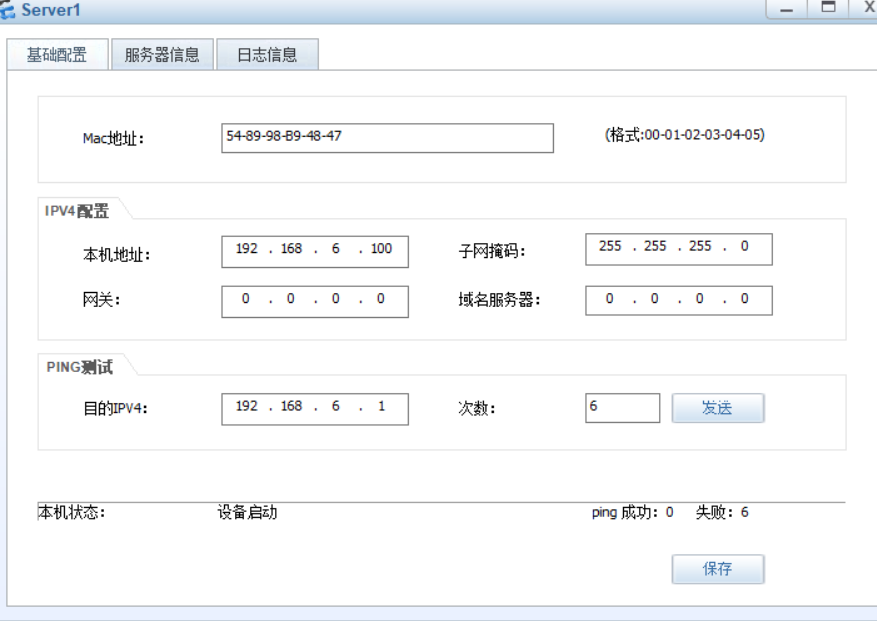Minimize the Server1 window
The image size is (877, 621).
tap(786, 9)
